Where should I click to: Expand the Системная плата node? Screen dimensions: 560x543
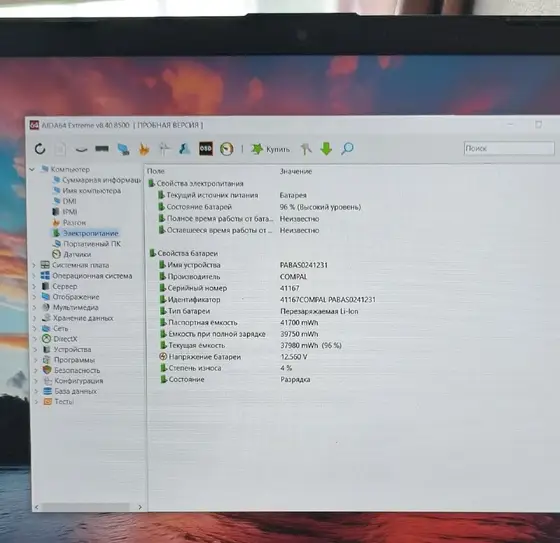coord(34,265)
